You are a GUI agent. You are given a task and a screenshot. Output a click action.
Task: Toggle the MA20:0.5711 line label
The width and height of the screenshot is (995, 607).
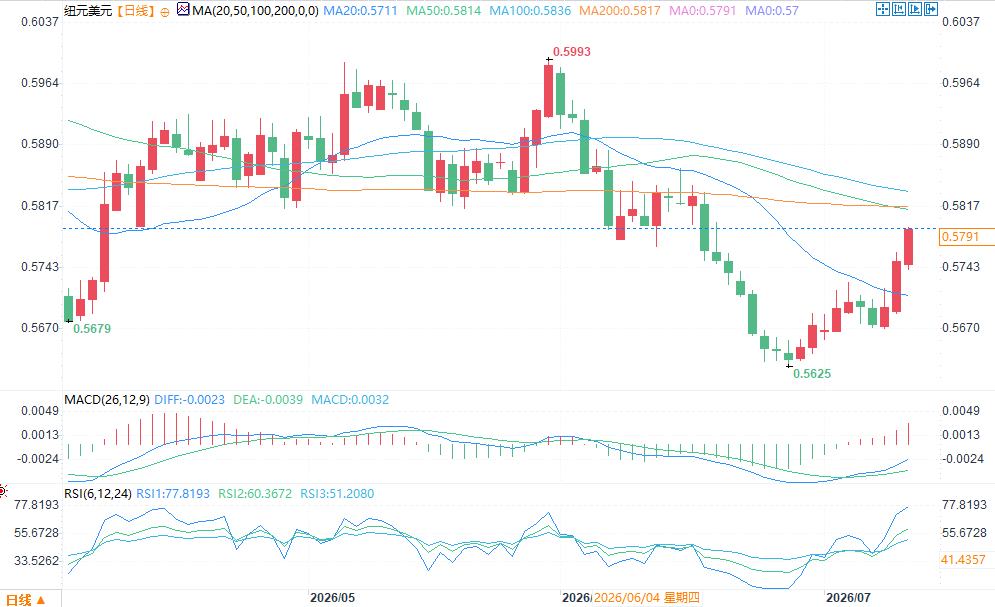pos(360,11)
